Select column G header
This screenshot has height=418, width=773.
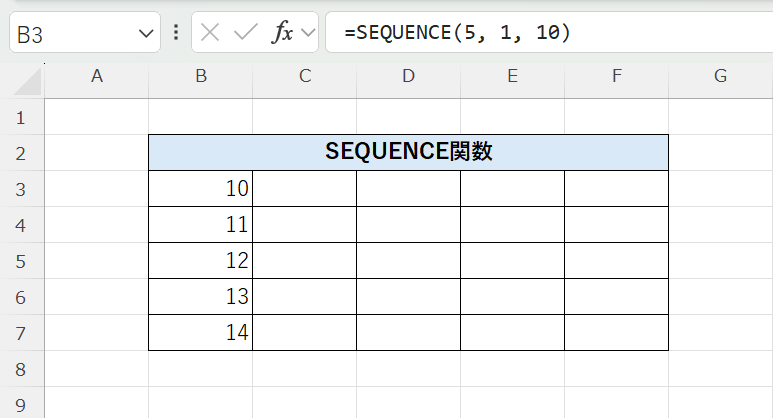click(x=720, y=76)
